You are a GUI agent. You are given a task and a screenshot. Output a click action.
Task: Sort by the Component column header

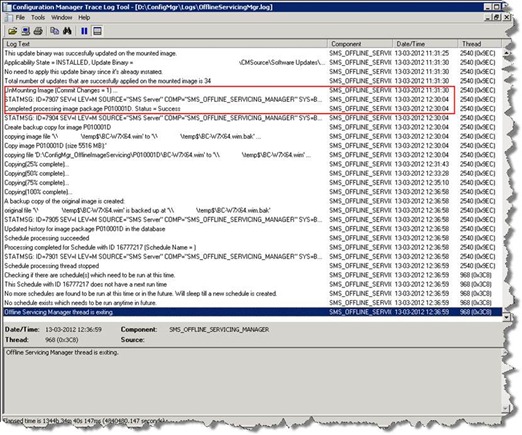(x=360, y=44)
